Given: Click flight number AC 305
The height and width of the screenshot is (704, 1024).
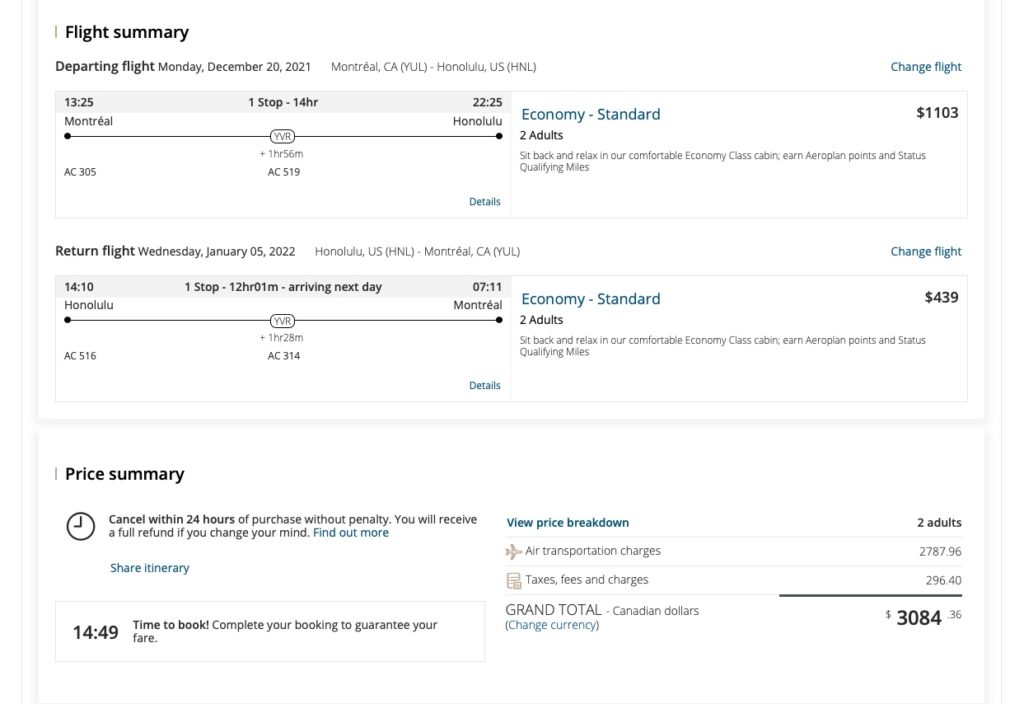Looking at the screenshot, I should click(x=80, y=172).
